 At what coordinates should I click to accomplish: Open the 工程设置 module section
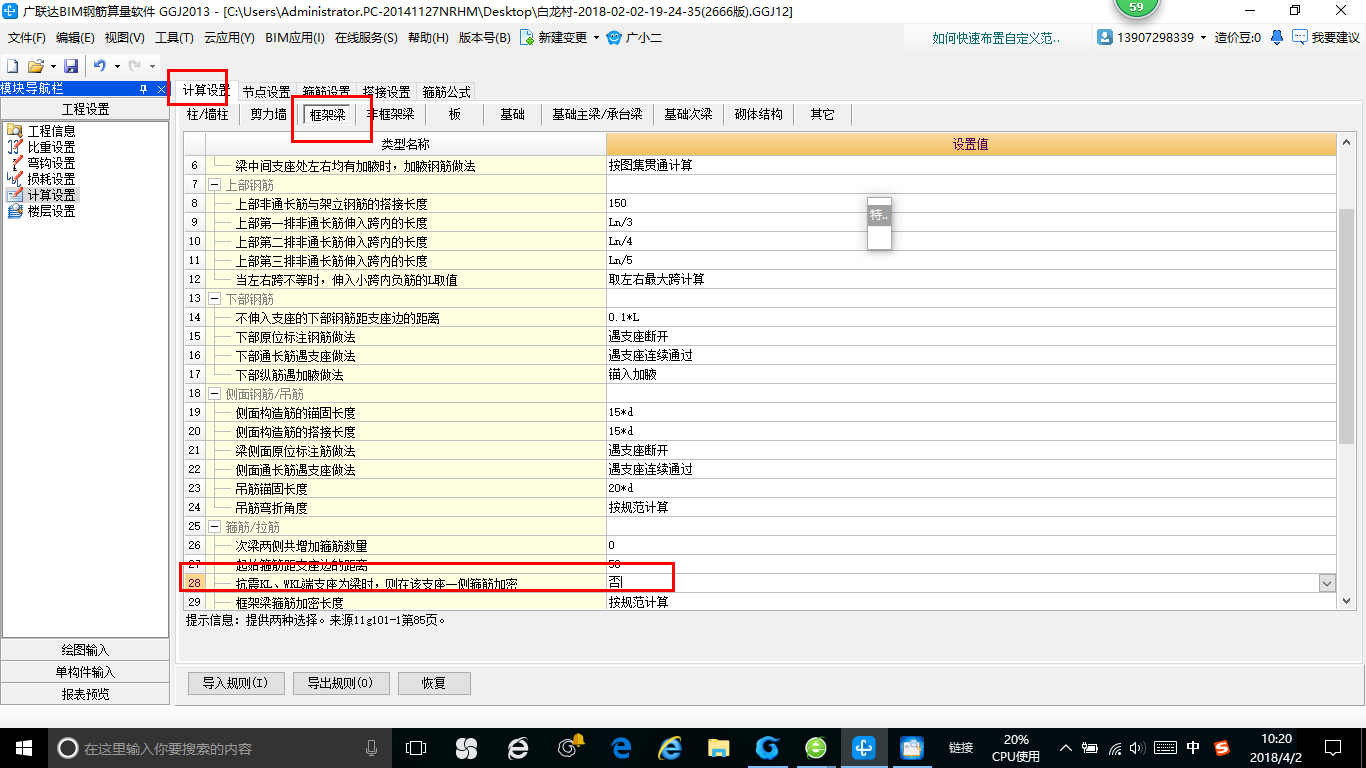coord(85,110)
